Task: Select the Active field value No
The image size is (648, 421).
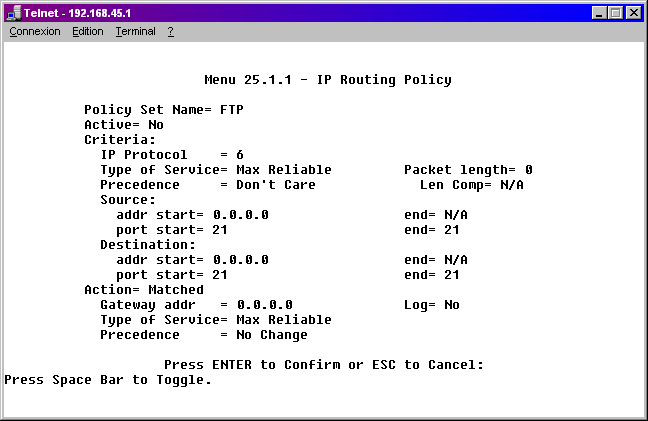Action: coord(156,125)
